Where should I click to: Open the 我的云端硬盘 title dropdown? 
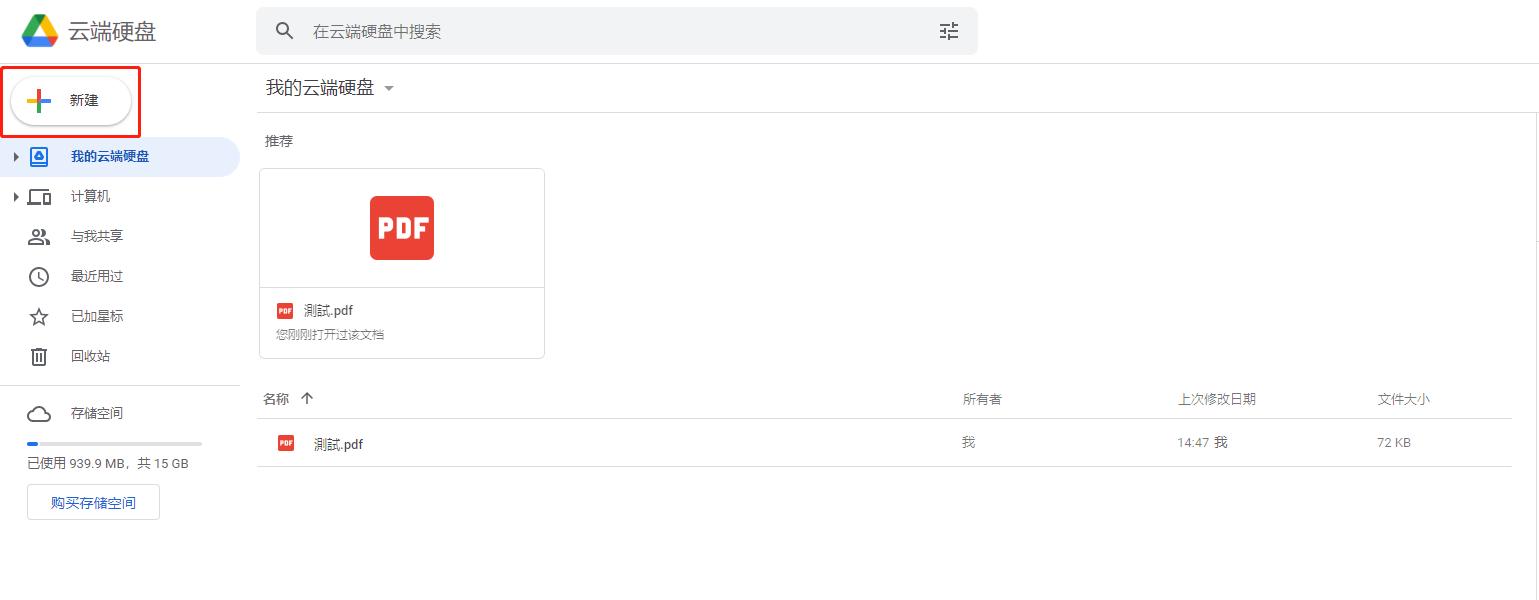click(389, 88)
